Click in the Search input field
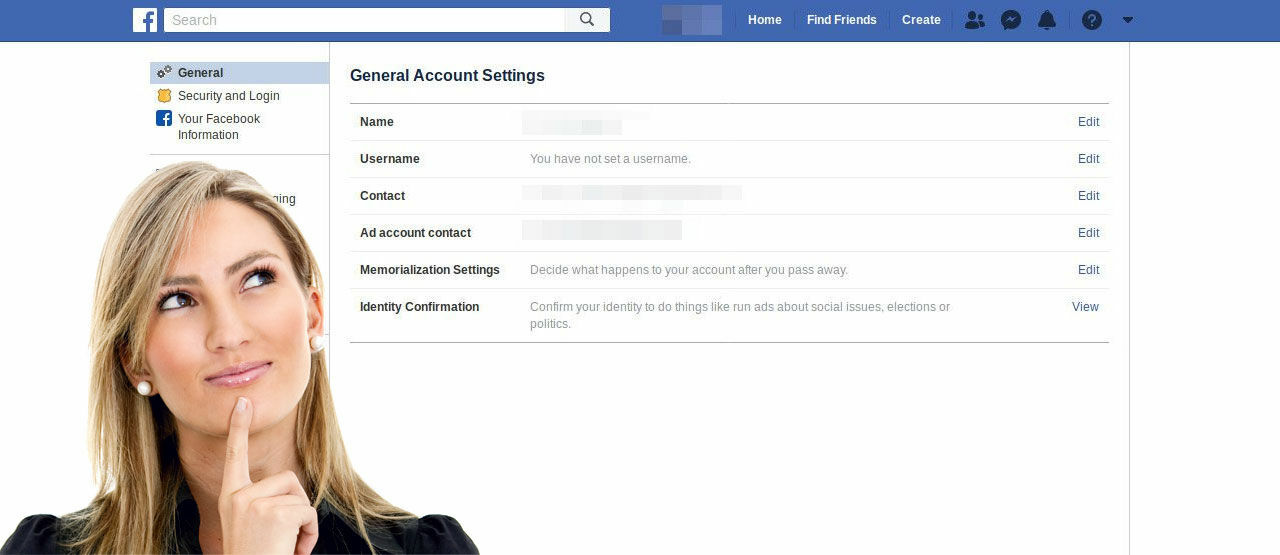The image size is (1280, 555). click(x=365, y=20)
